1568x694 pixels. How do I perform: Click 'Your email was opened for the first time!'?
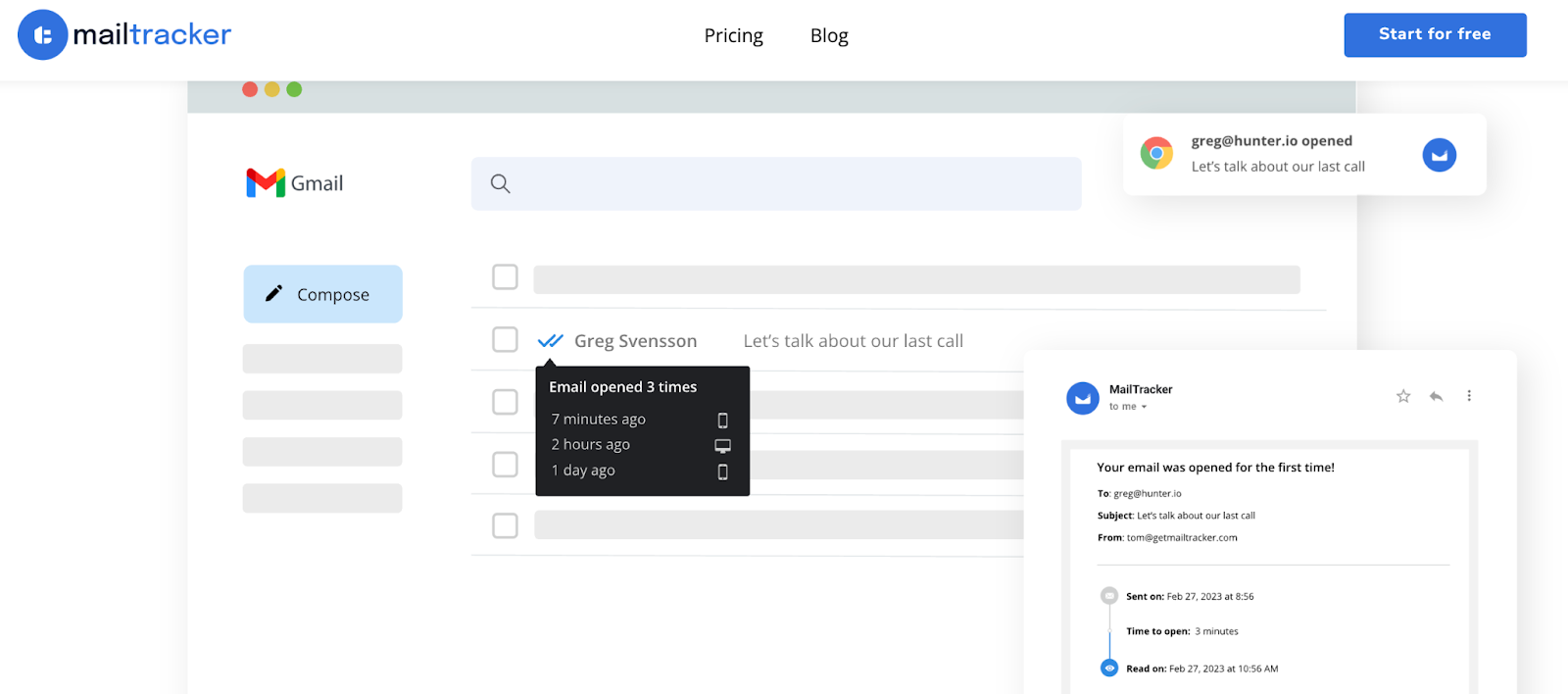click(1215, 468)
